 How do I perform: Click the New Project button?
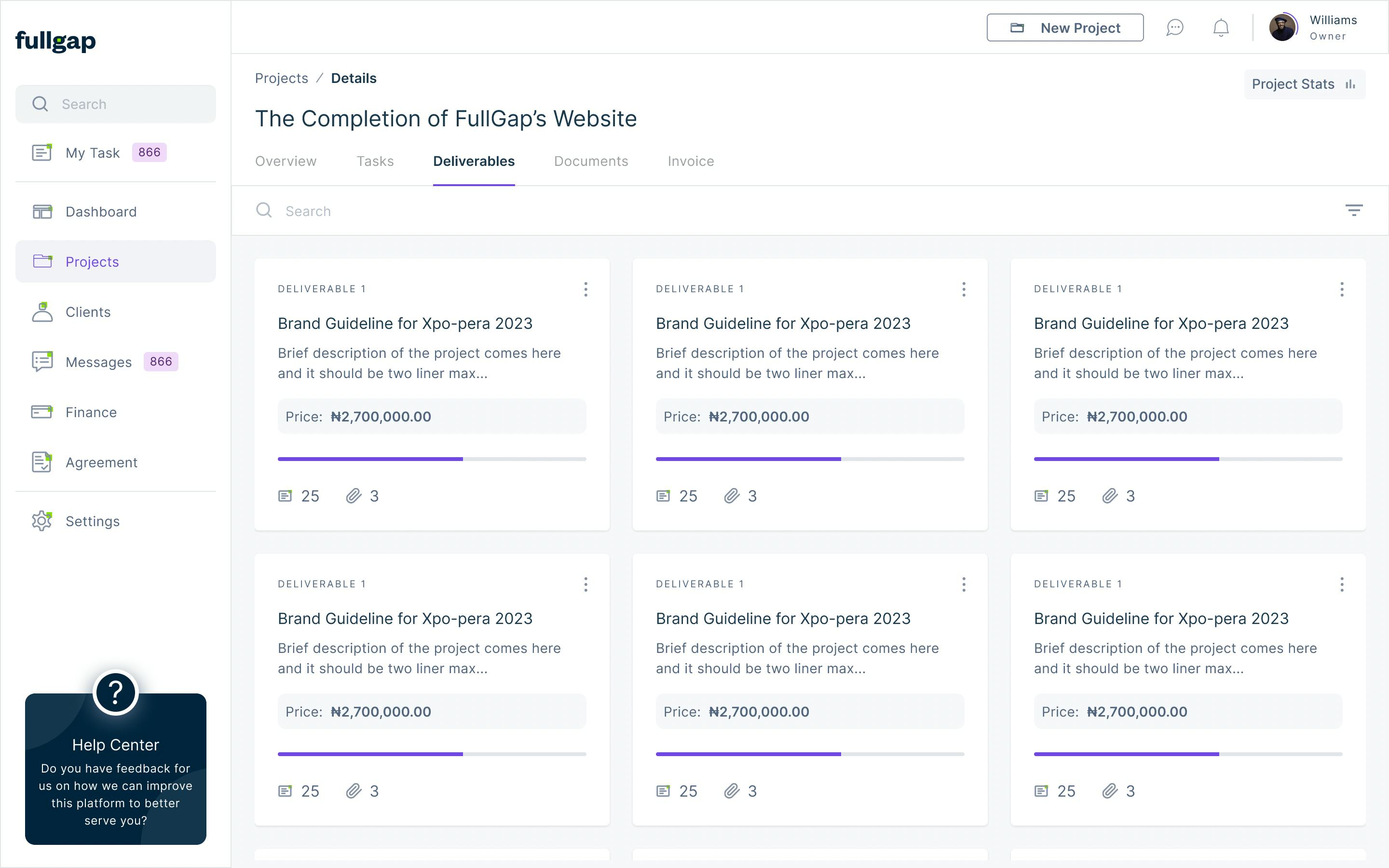[x=1065, y=27]
